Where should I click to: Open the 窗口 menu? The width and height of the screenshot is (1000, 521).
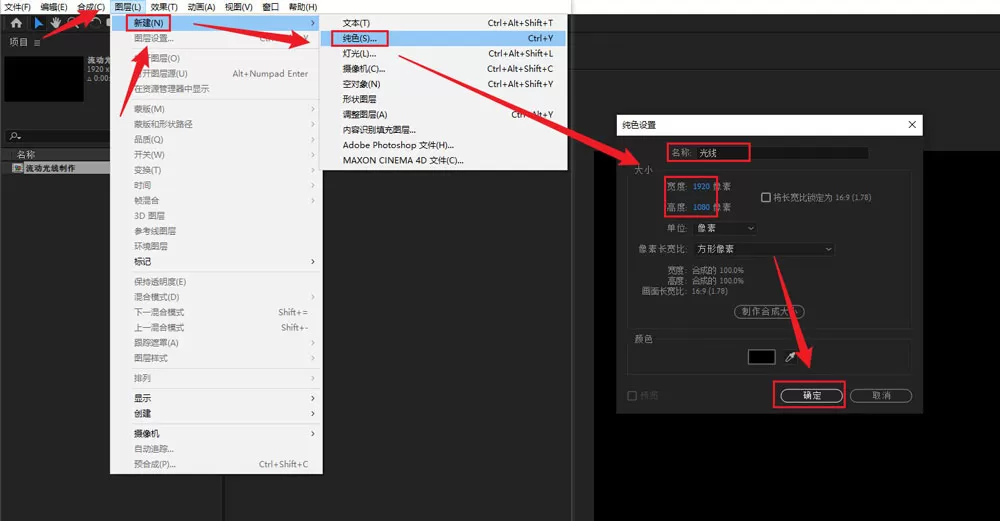point(270,7)
